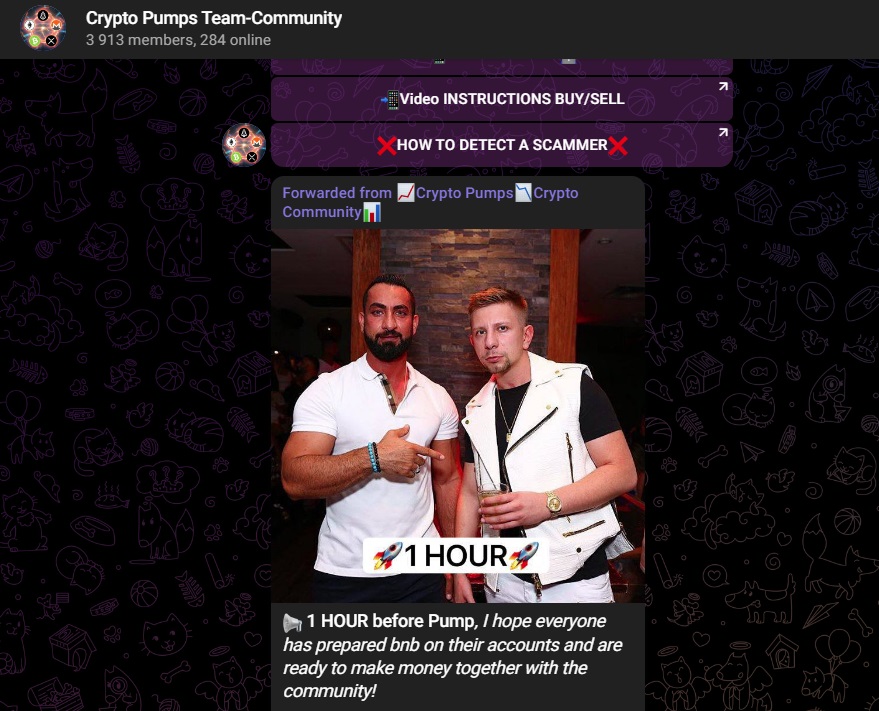Open the forwarded photo of two men
The height and width of the screenshot is (711, 879).
(x=458, y=415)
